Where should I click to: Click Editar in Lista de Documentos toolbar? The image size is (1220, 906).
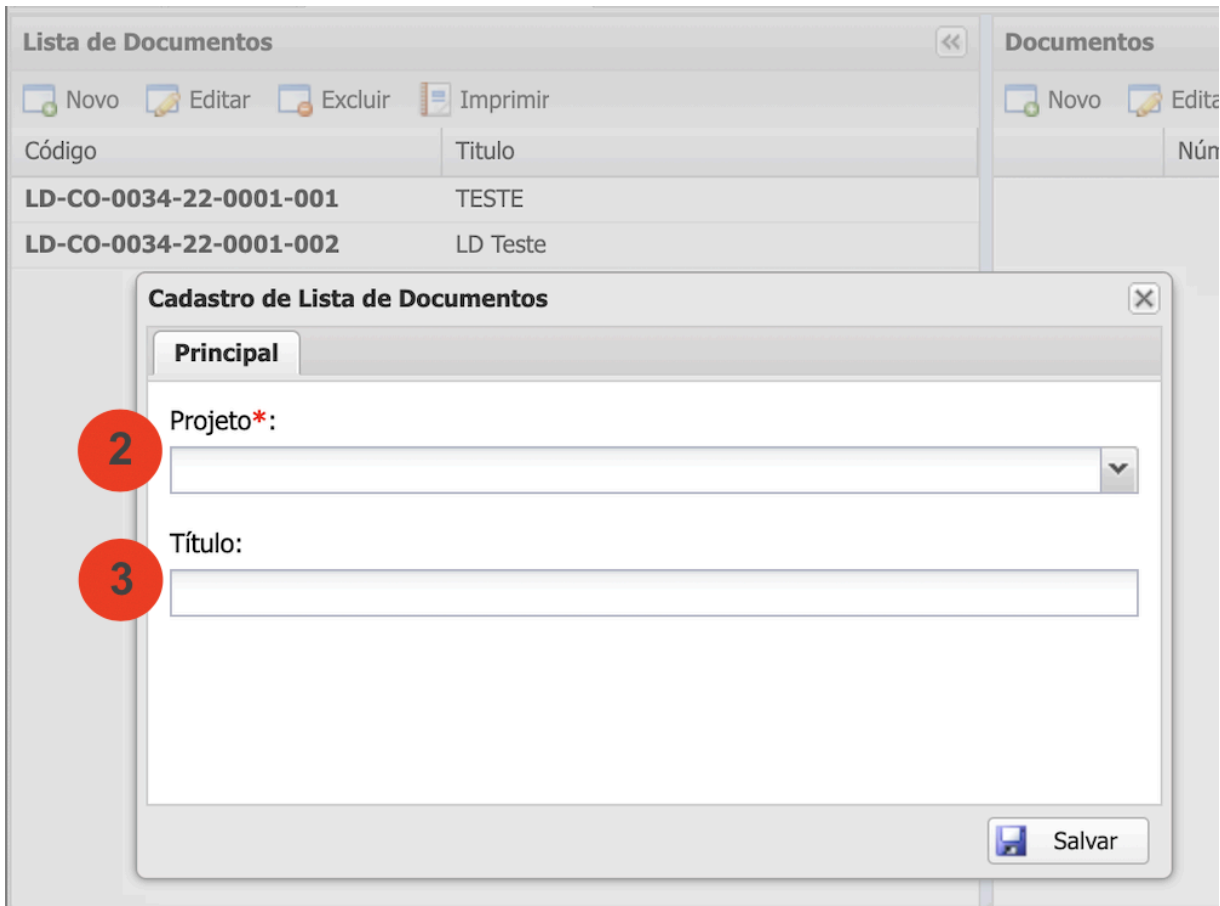coord(199,100)
